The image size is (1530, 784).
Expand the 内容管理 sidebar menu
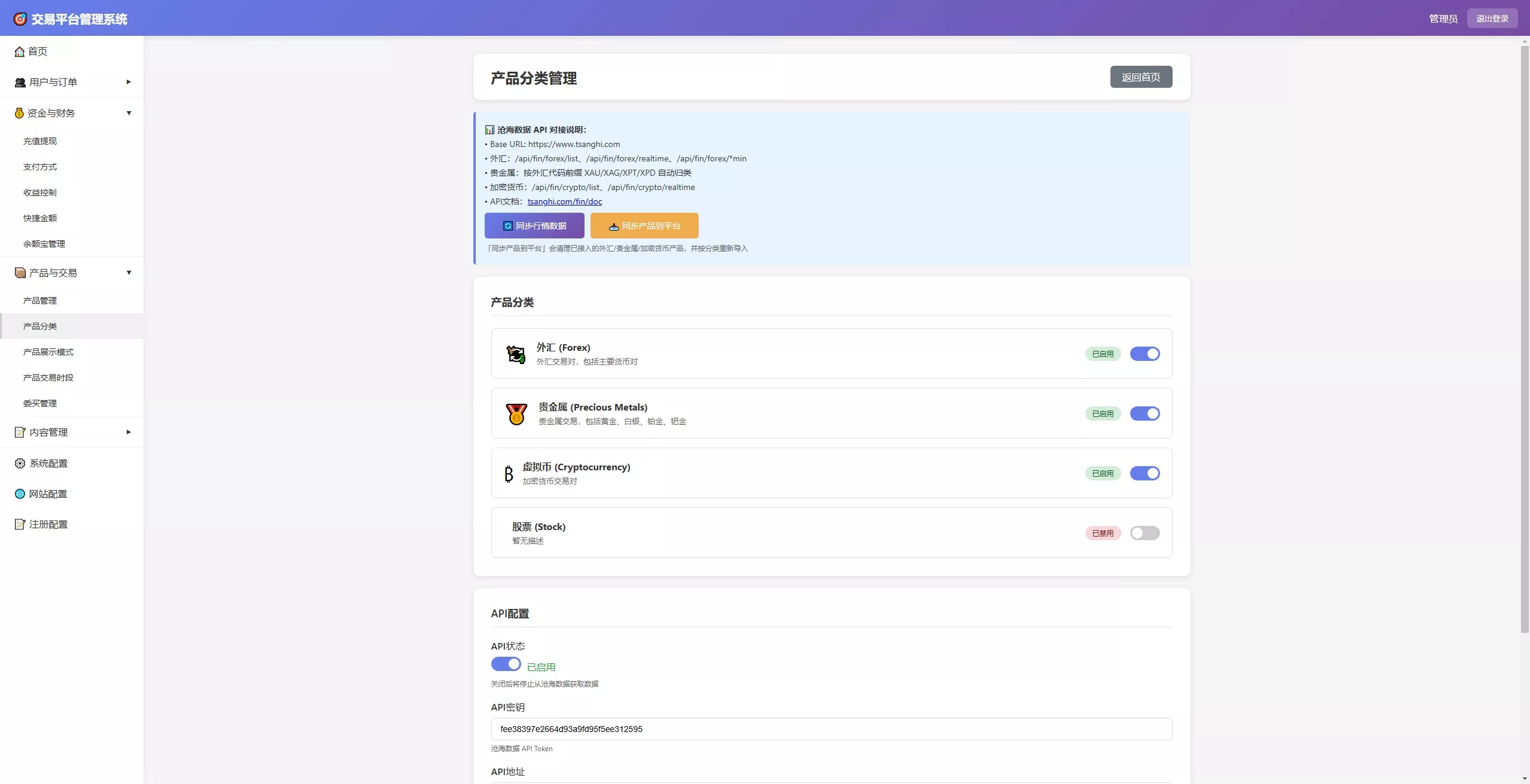(72, 432)
